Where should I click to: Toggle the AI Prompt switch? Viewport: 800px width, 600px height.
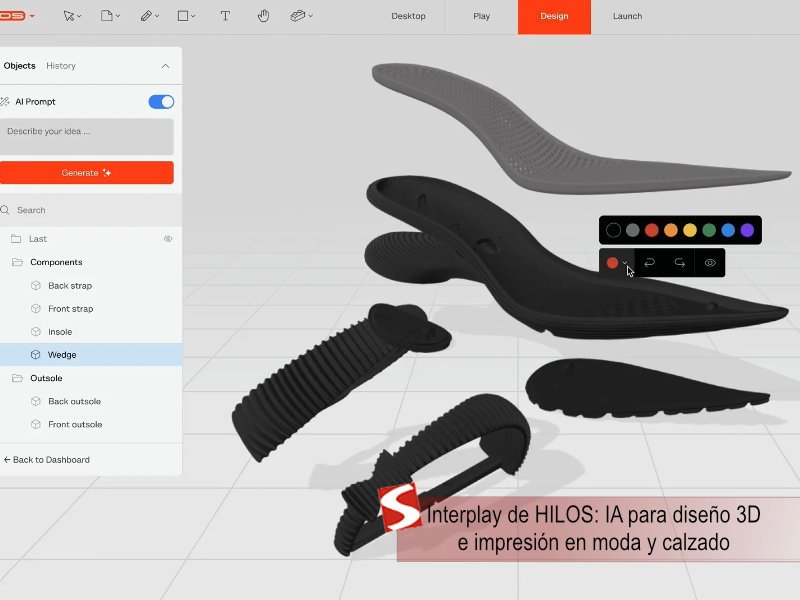(159, 101)
